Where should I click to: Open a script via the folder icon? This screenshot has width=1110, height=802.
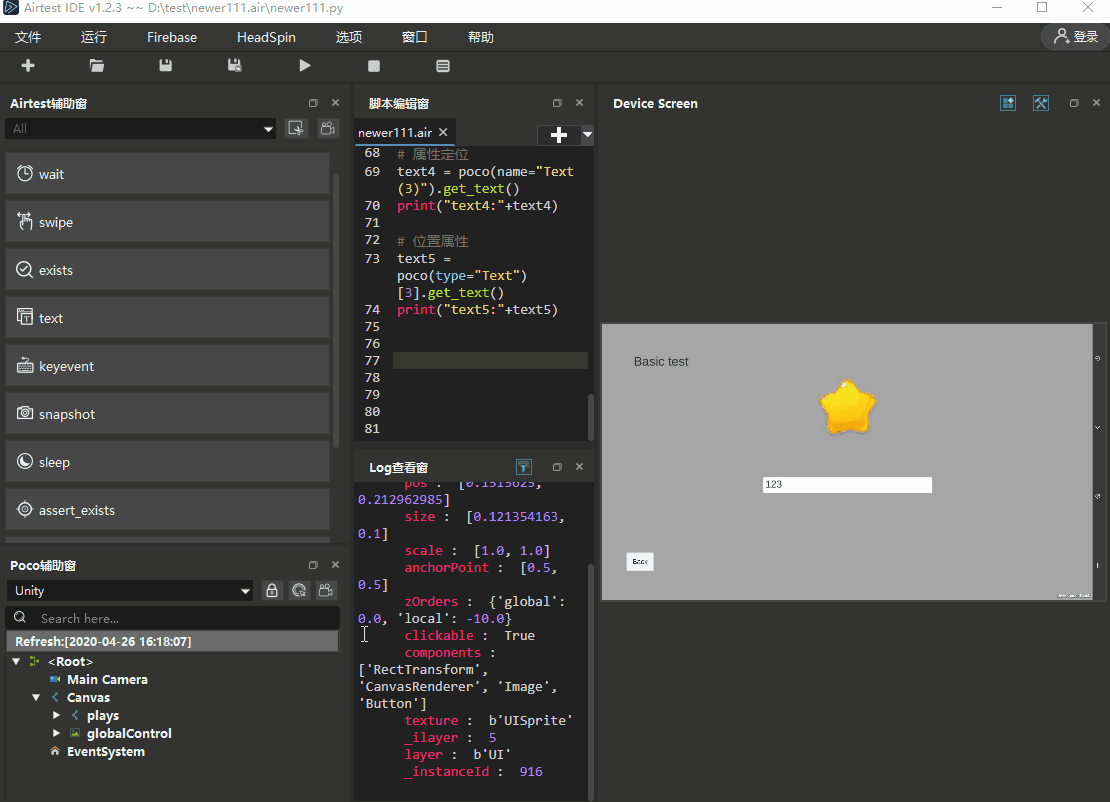click(x=97, y=66)
